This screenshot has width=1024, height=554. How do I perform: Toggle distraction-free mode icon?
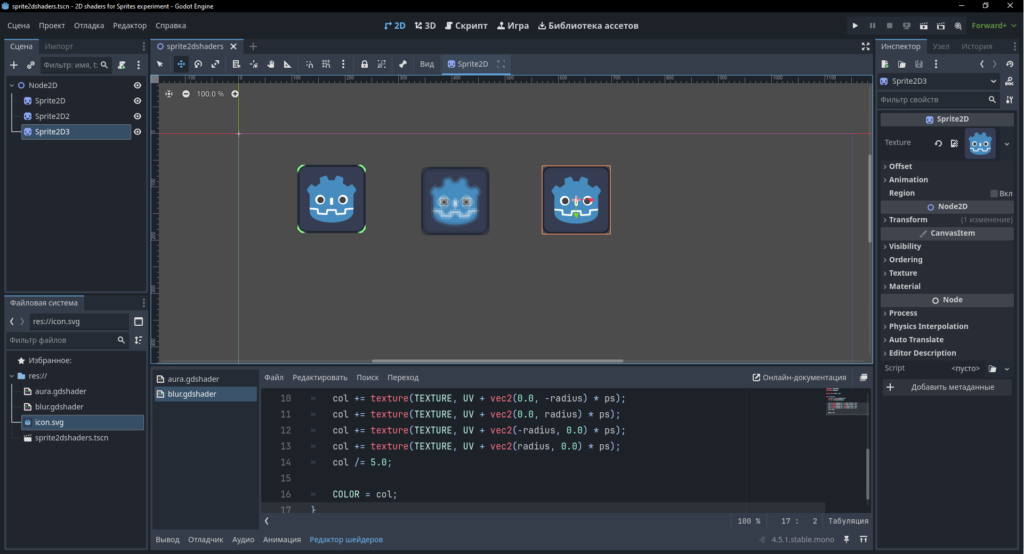coord(865,46)
